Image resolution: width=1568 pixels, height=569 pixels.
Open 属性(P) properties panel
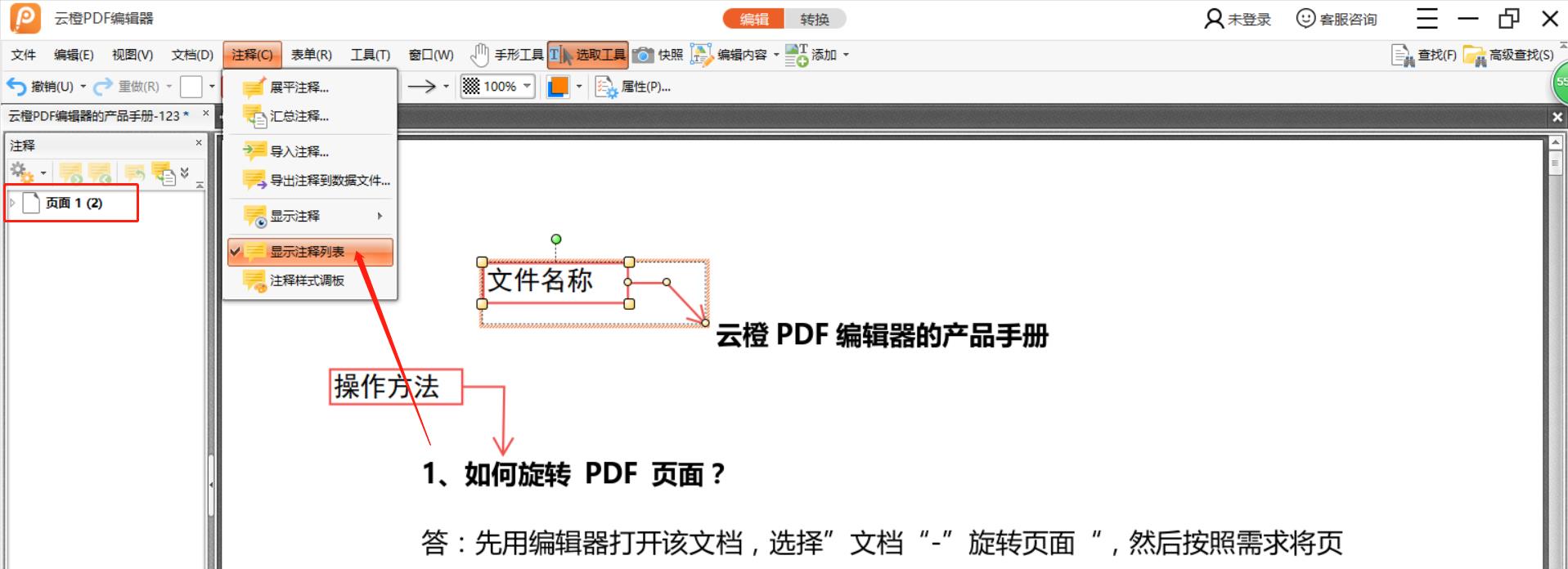(x=633, y=86)
